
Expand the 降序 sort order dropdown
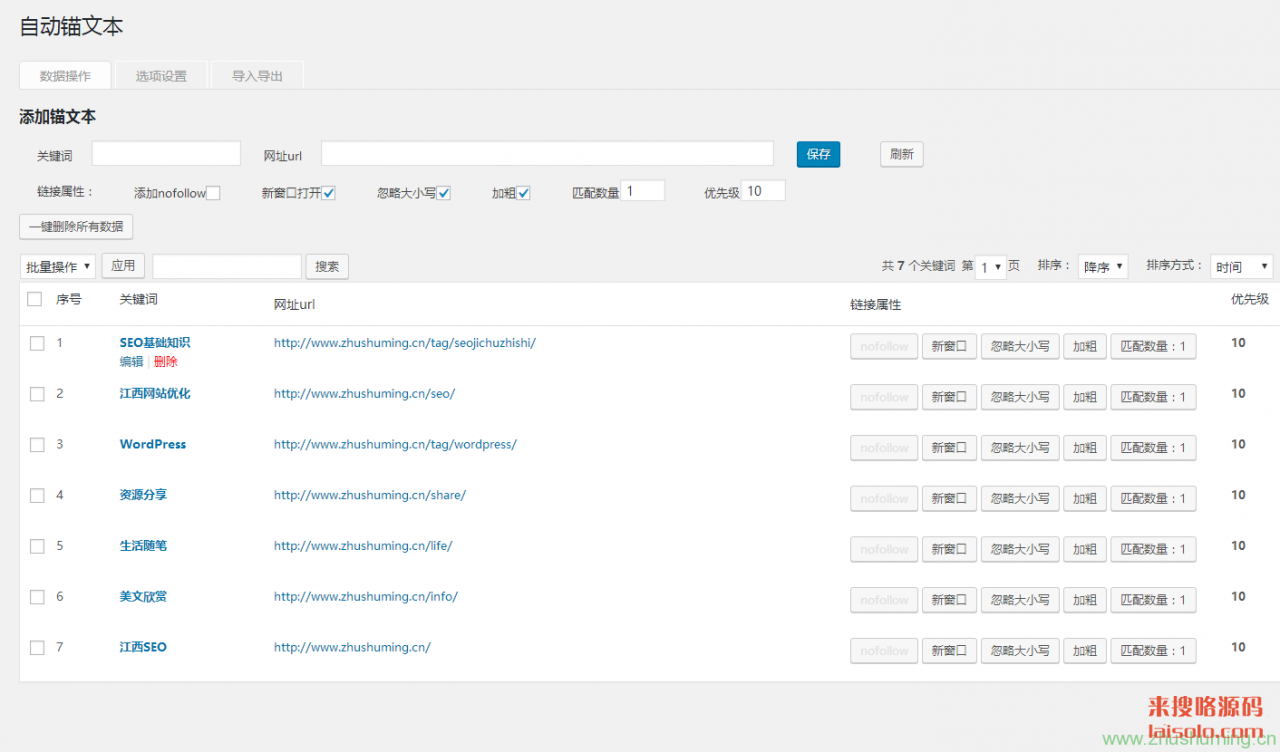click(1103, 267)
